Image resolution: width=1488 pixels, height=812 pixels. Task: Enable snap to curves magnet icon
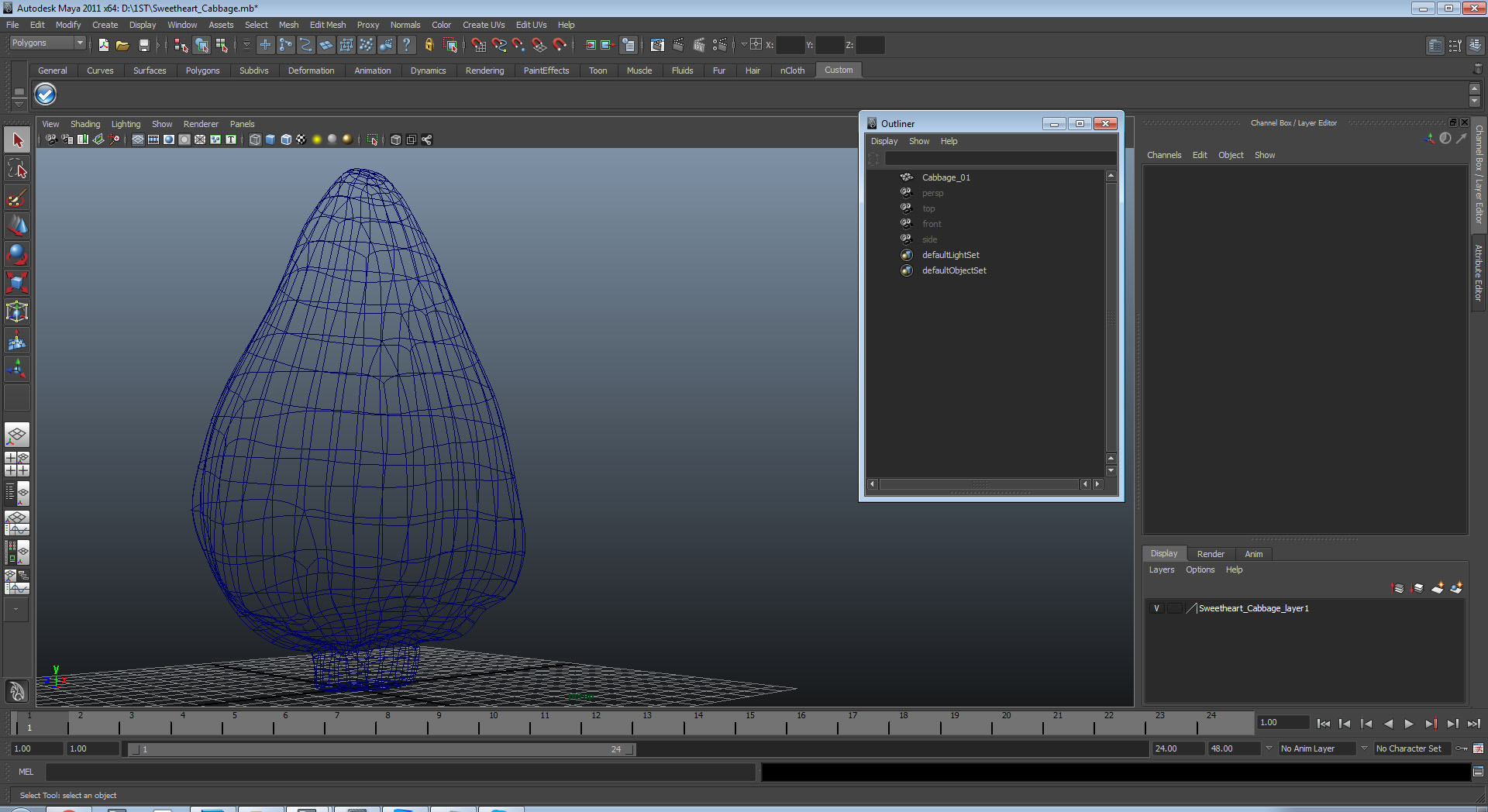coord(498,45)
